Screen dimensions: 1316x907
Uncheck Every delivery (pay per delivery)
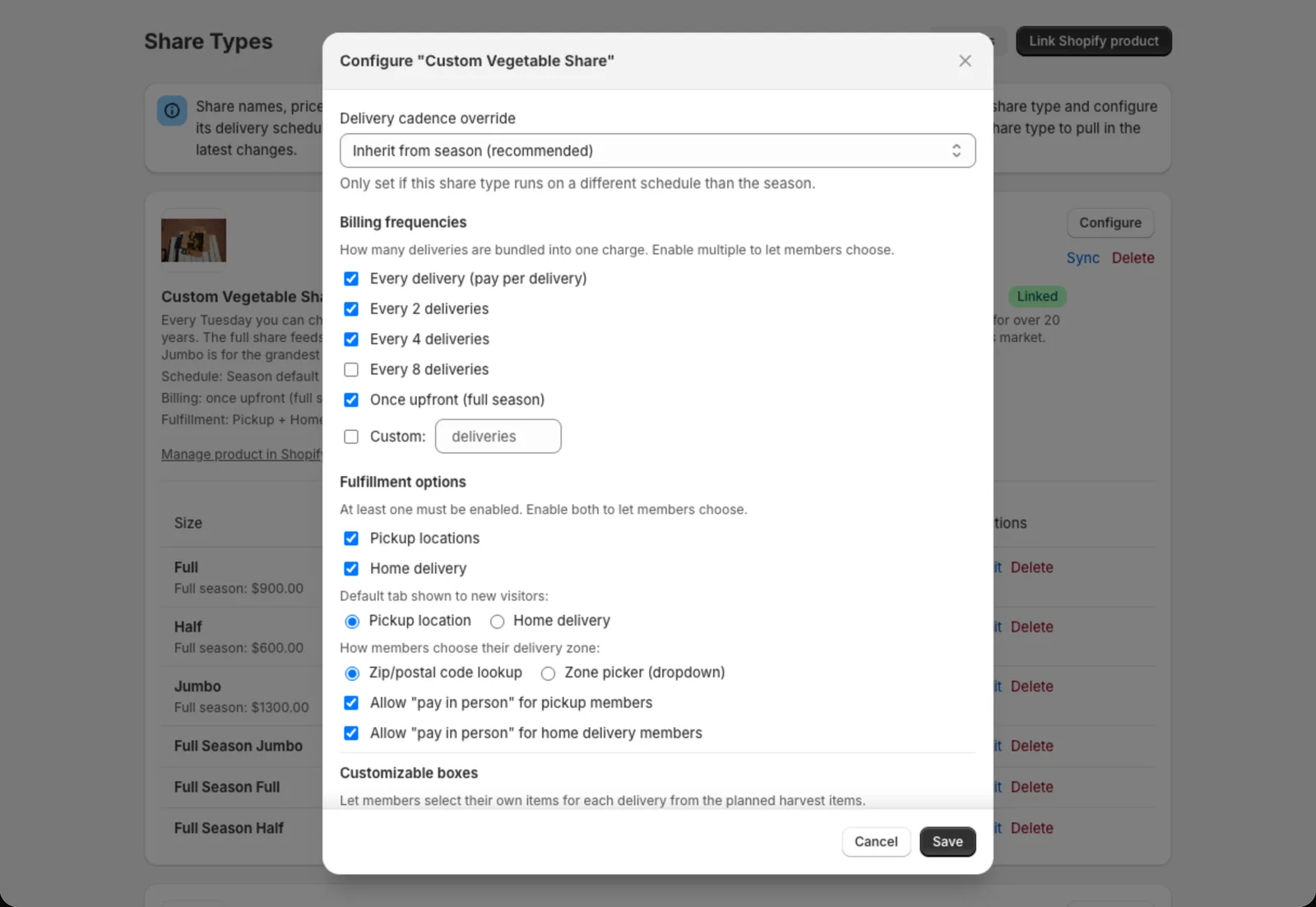[x=351, y=279]
